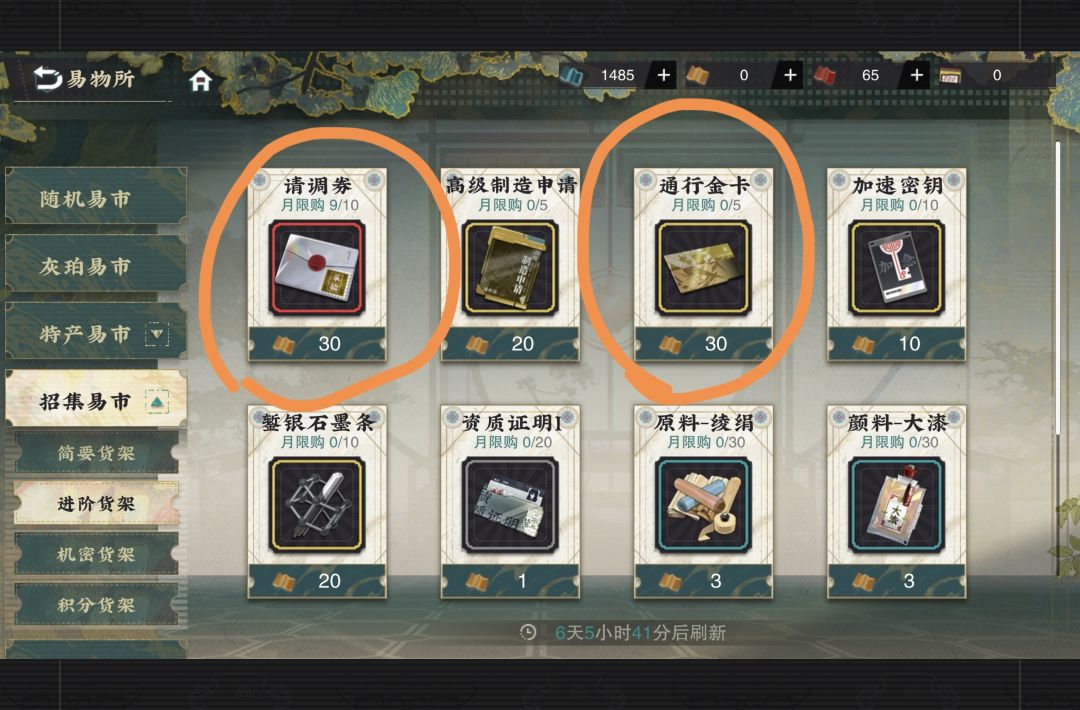Add red currency with plus button

click(916, 75)
